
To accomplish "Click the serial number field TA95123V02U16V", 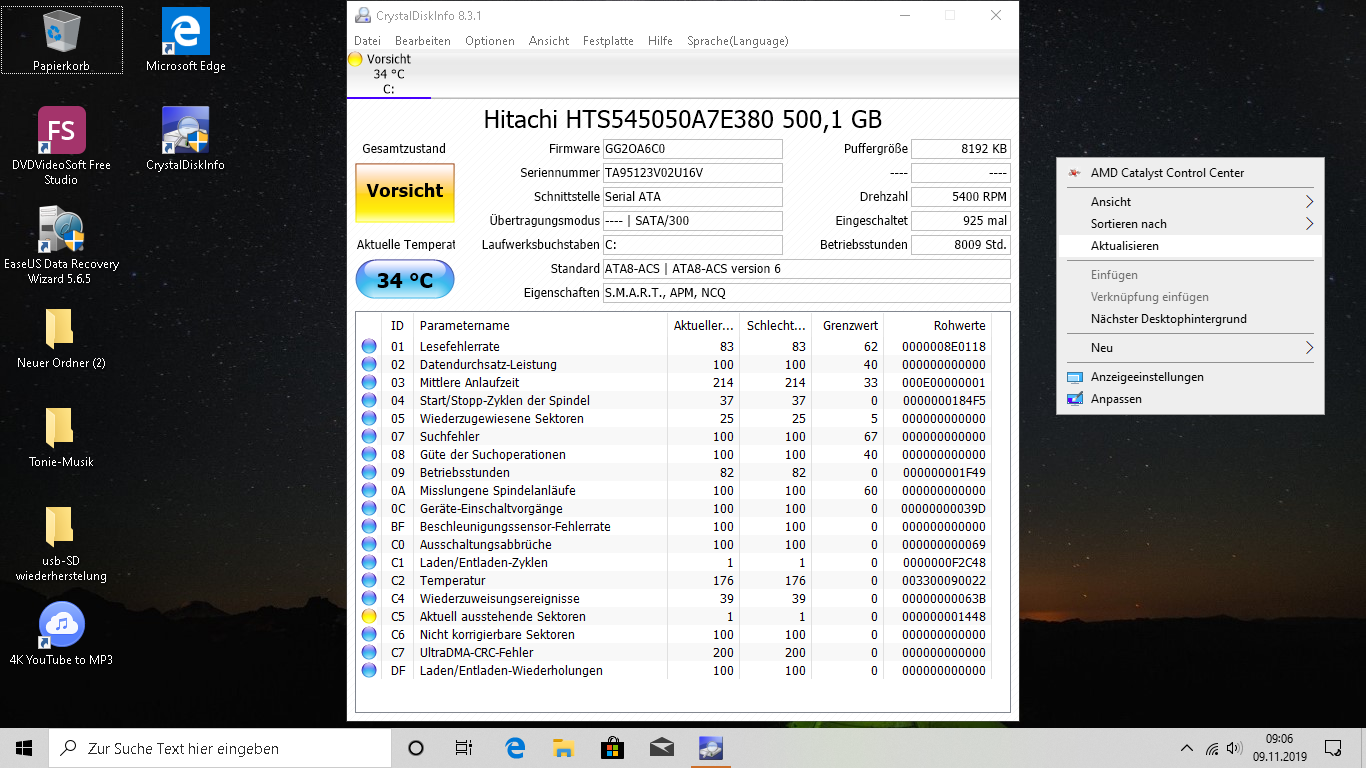I will pos(692,173).
